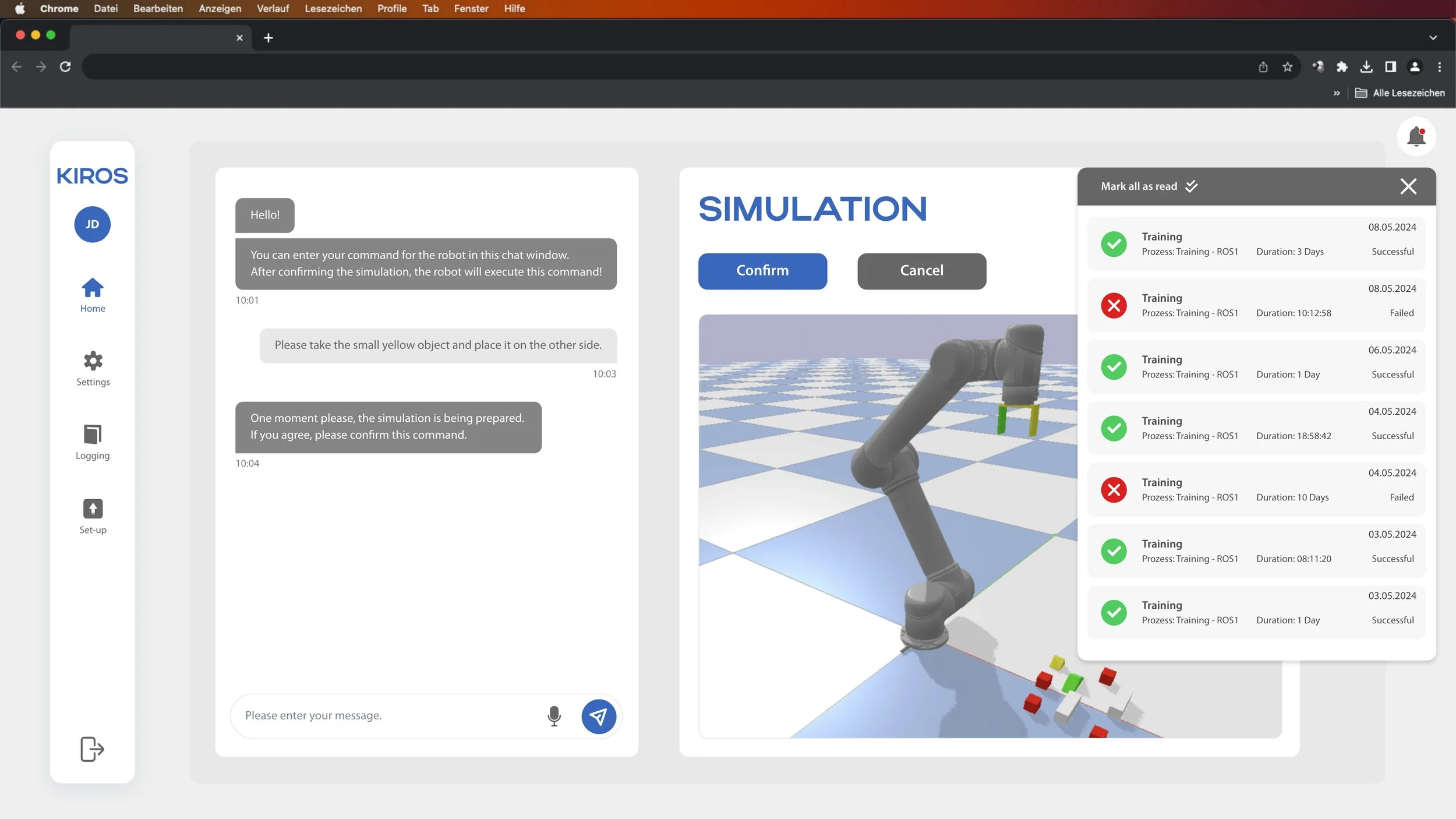Viewport: 1456px width, 819px height.
Task: Bookmark page with star icon
Action: pyautogui.click(x=1287, y=67)
